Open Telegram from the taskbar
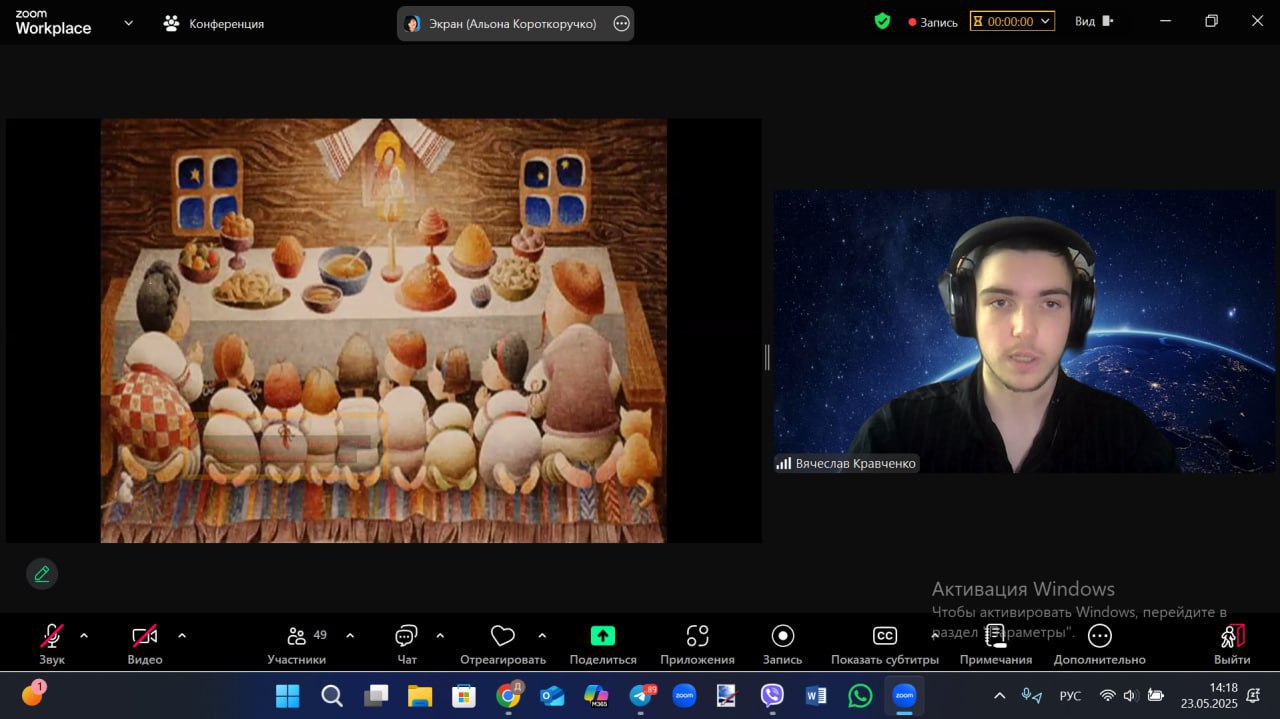 [641, 695]
